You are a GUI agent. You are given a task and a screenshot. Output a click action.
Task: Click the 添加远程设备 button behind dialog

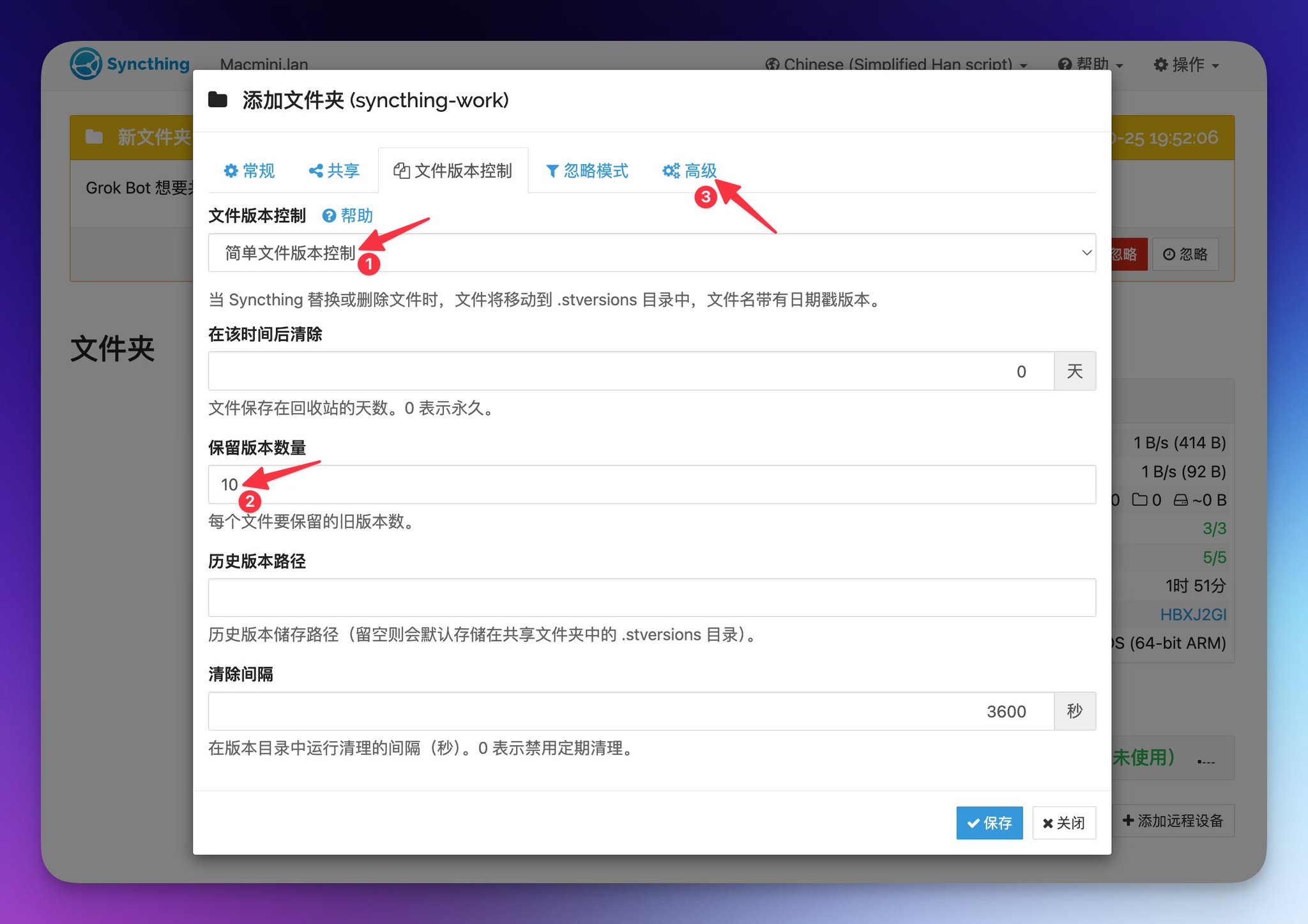[x=1173, y=821]
